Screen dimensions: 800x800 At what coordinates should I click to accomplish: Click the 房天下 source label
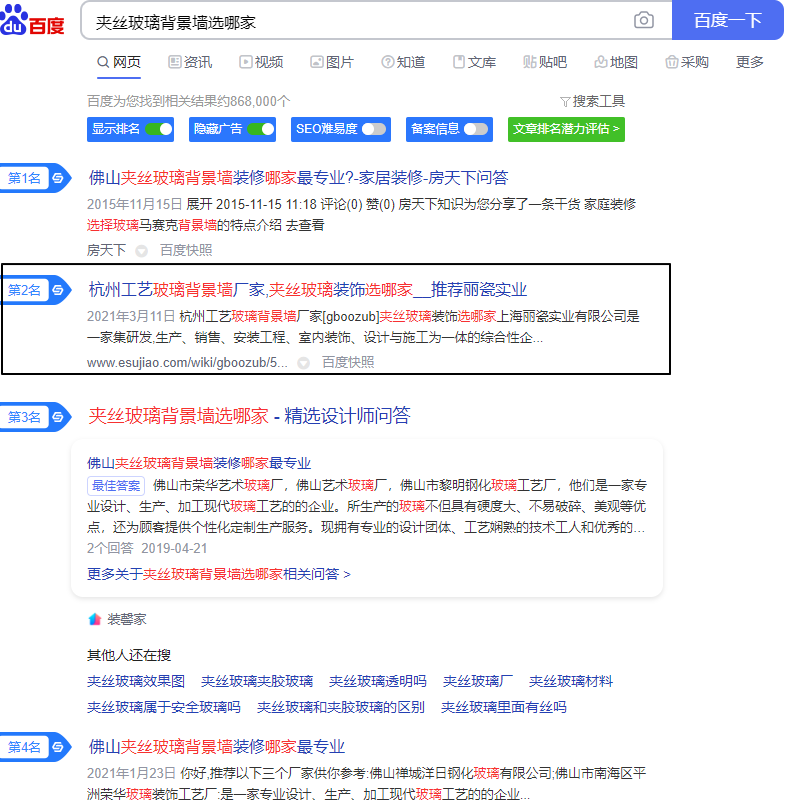coord(106,250)
